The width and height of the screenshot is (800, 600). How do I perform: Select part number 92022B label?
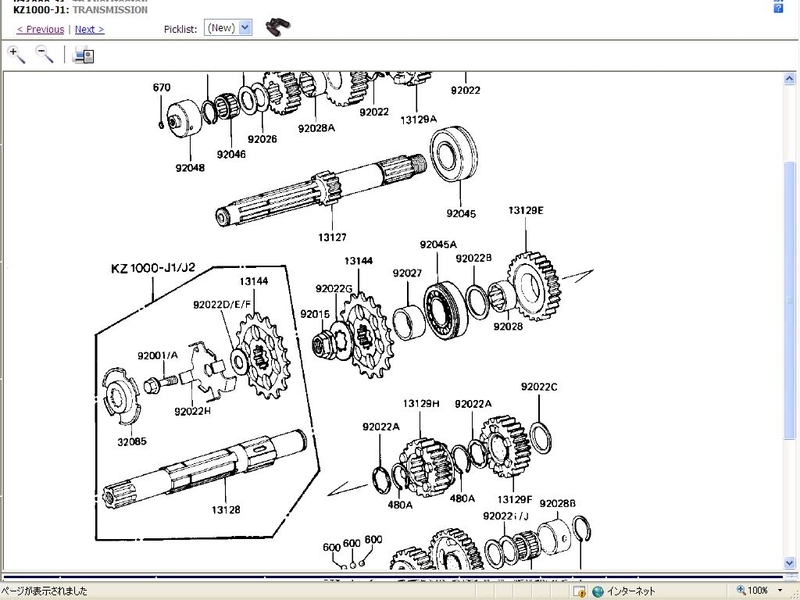coord(473,258)
